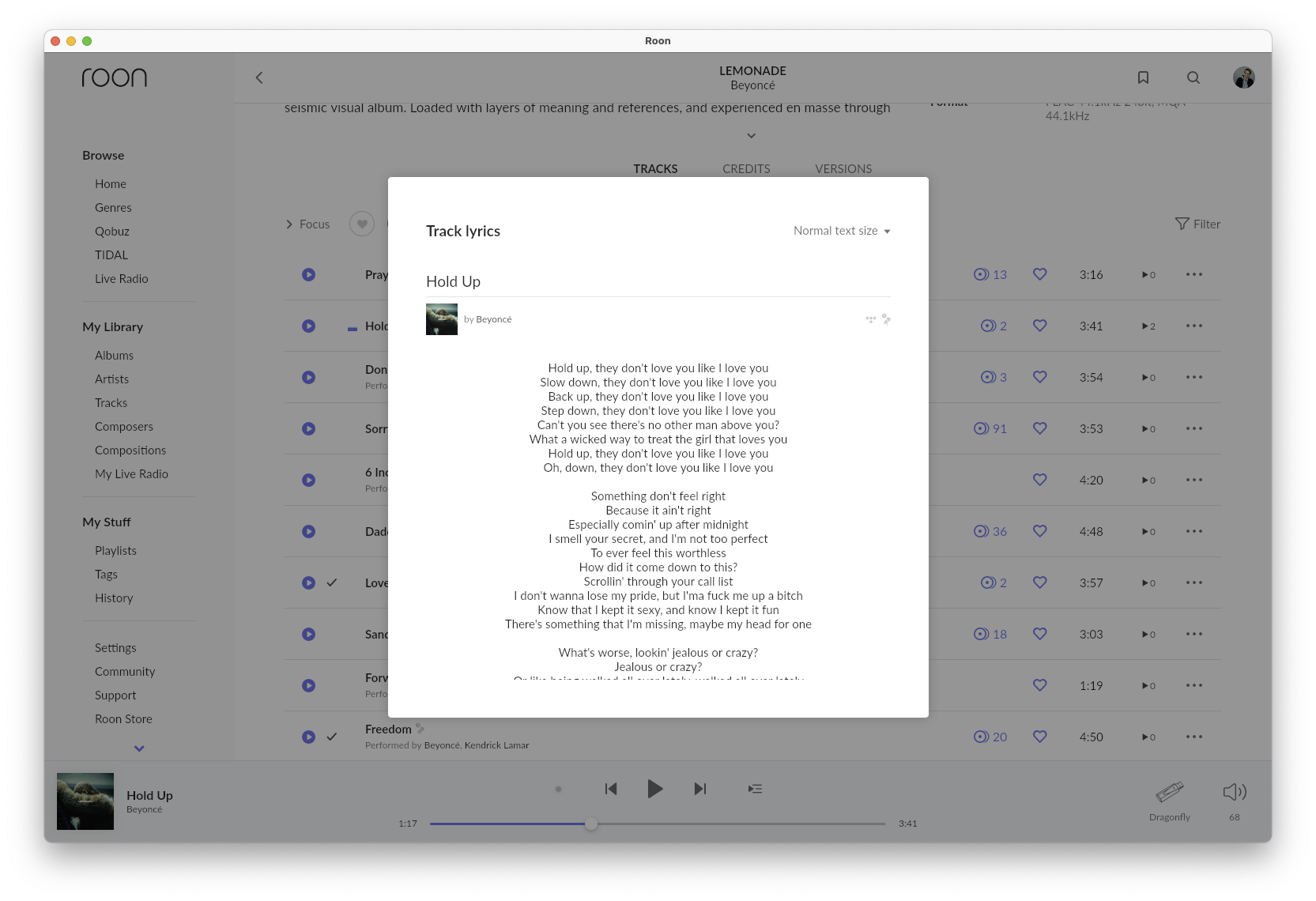Open Playlists under My Stuff
This screenshot has width=1316, height=901.
[115, 550]
